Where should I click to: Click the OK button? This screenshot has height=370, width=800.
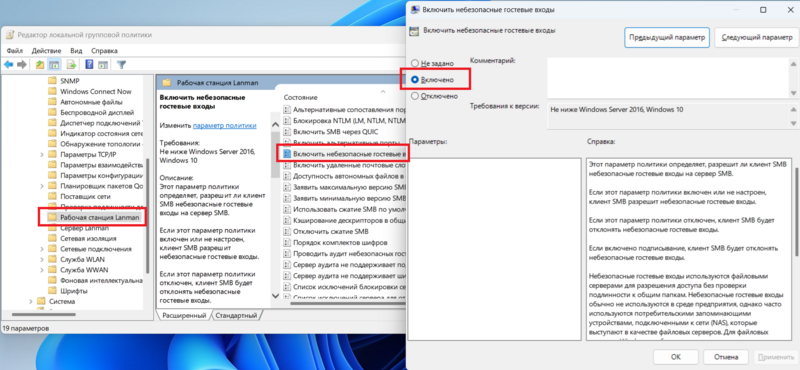(676, 357)
